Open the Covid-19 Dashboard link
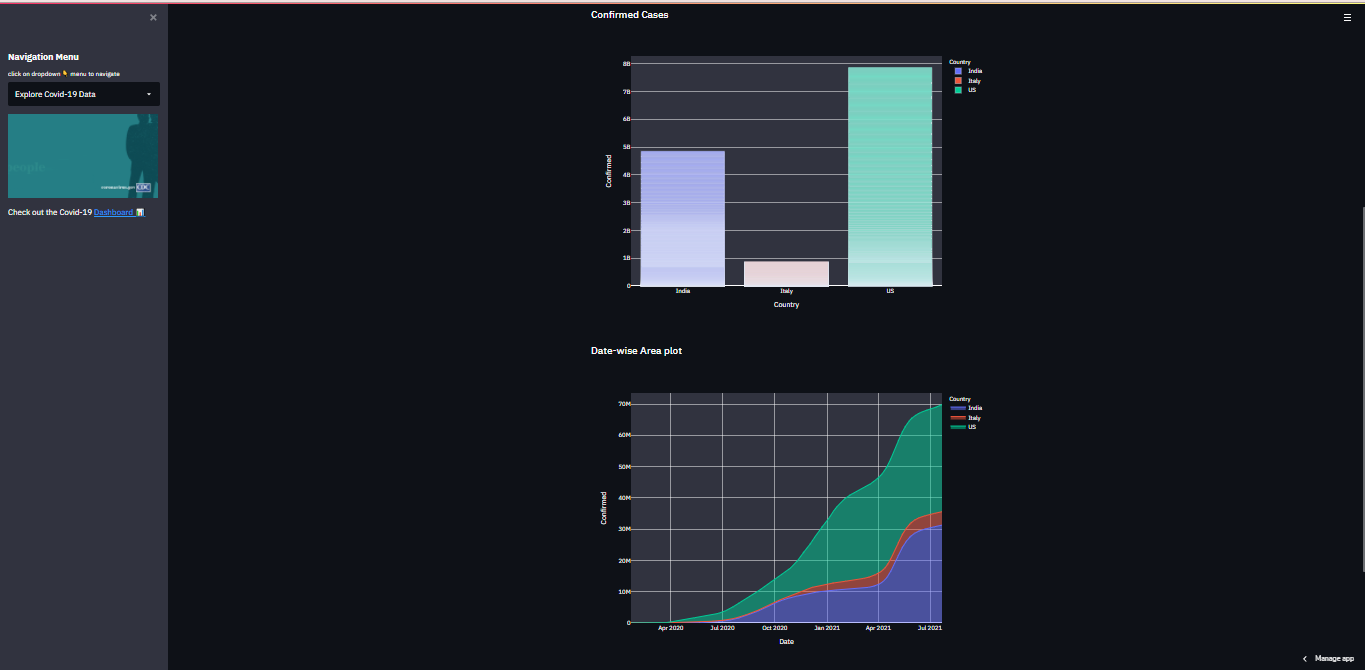 119,212
